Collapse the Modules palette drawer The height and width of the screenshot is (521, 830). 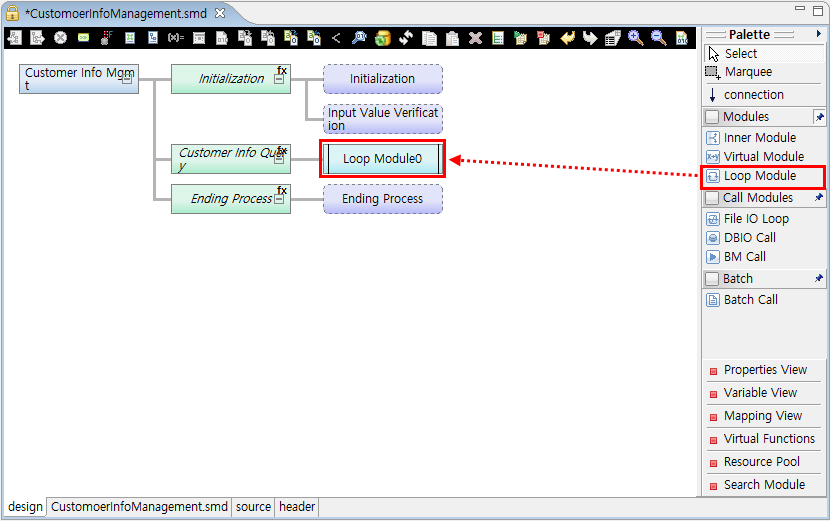[757, 116]
